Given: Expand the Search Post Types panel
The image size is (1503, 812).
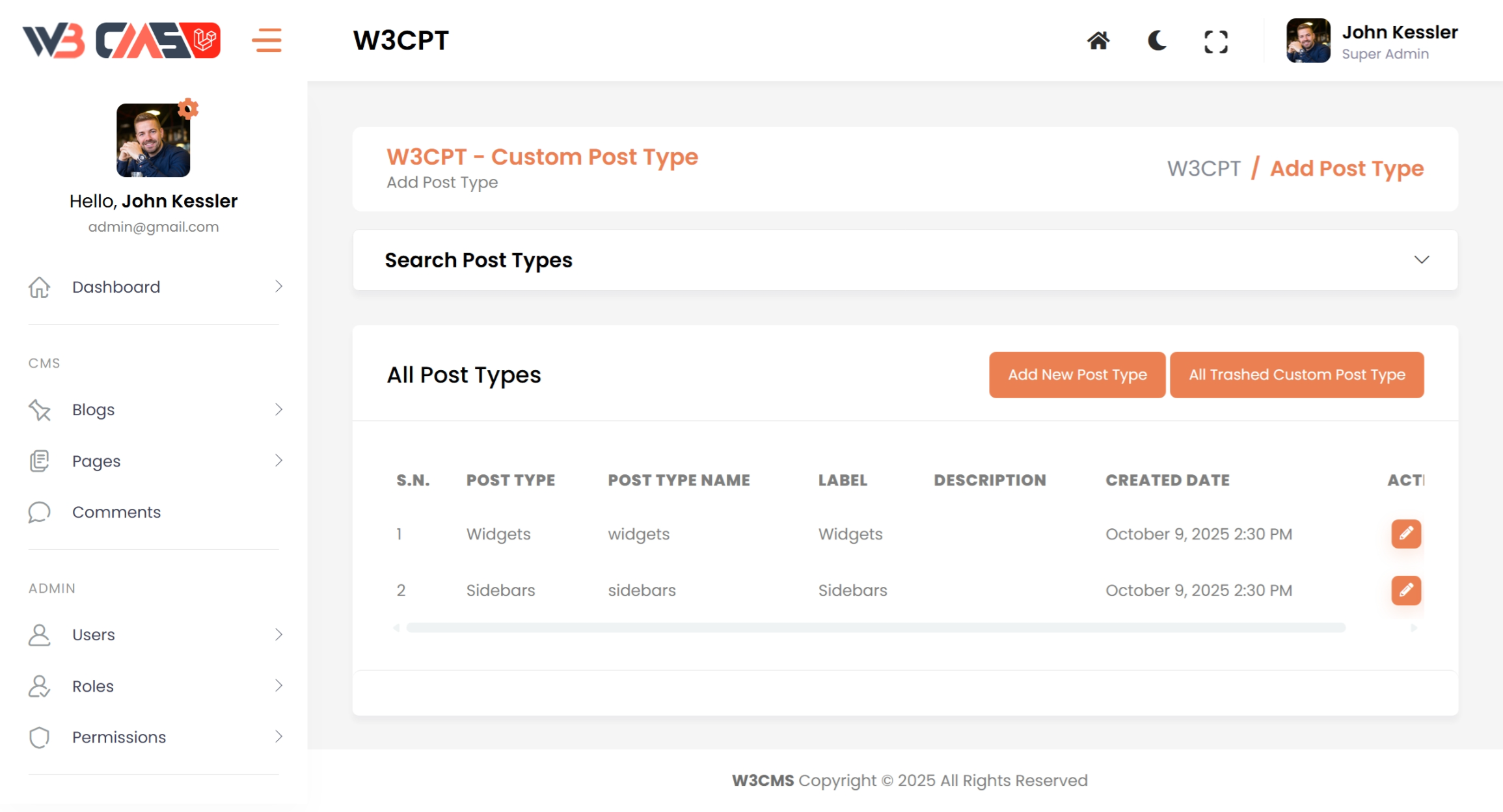Looking at the screenshot, I should 1422,260.
